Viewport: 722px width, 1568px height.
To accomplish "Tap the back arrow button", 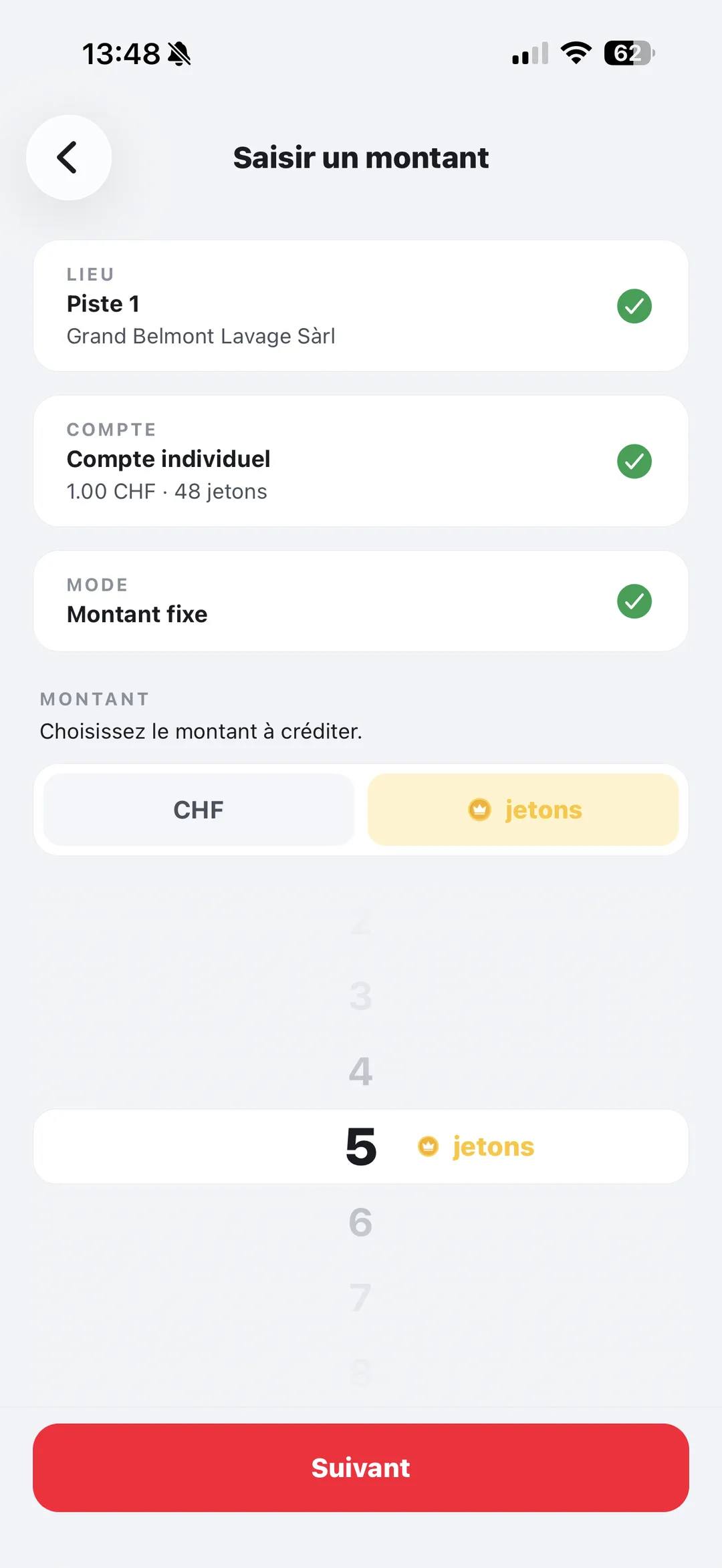I will [x=69, y=158].
